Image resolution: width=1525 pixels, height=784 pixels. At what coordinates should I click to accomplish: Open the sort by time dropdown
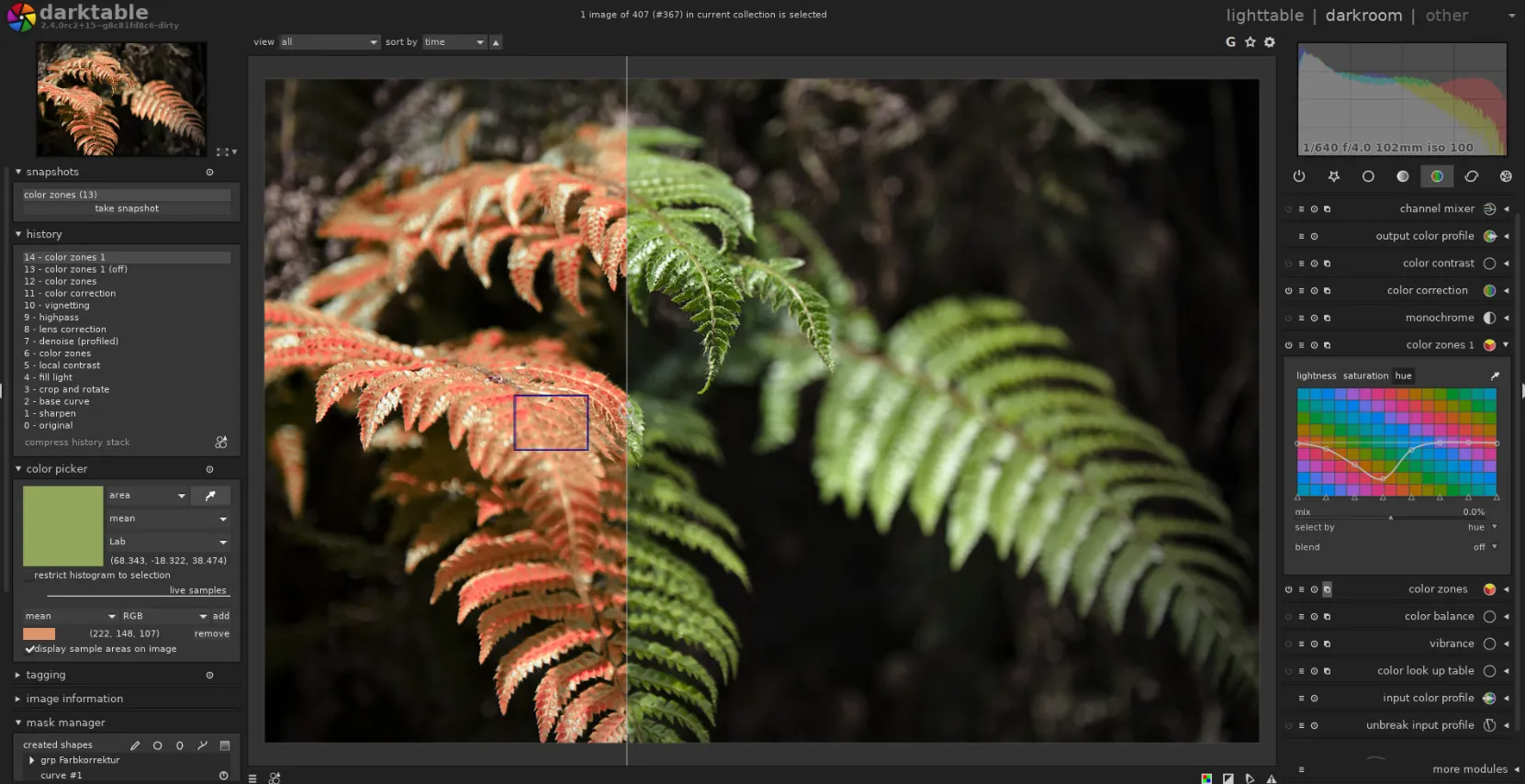click(454, 42)
